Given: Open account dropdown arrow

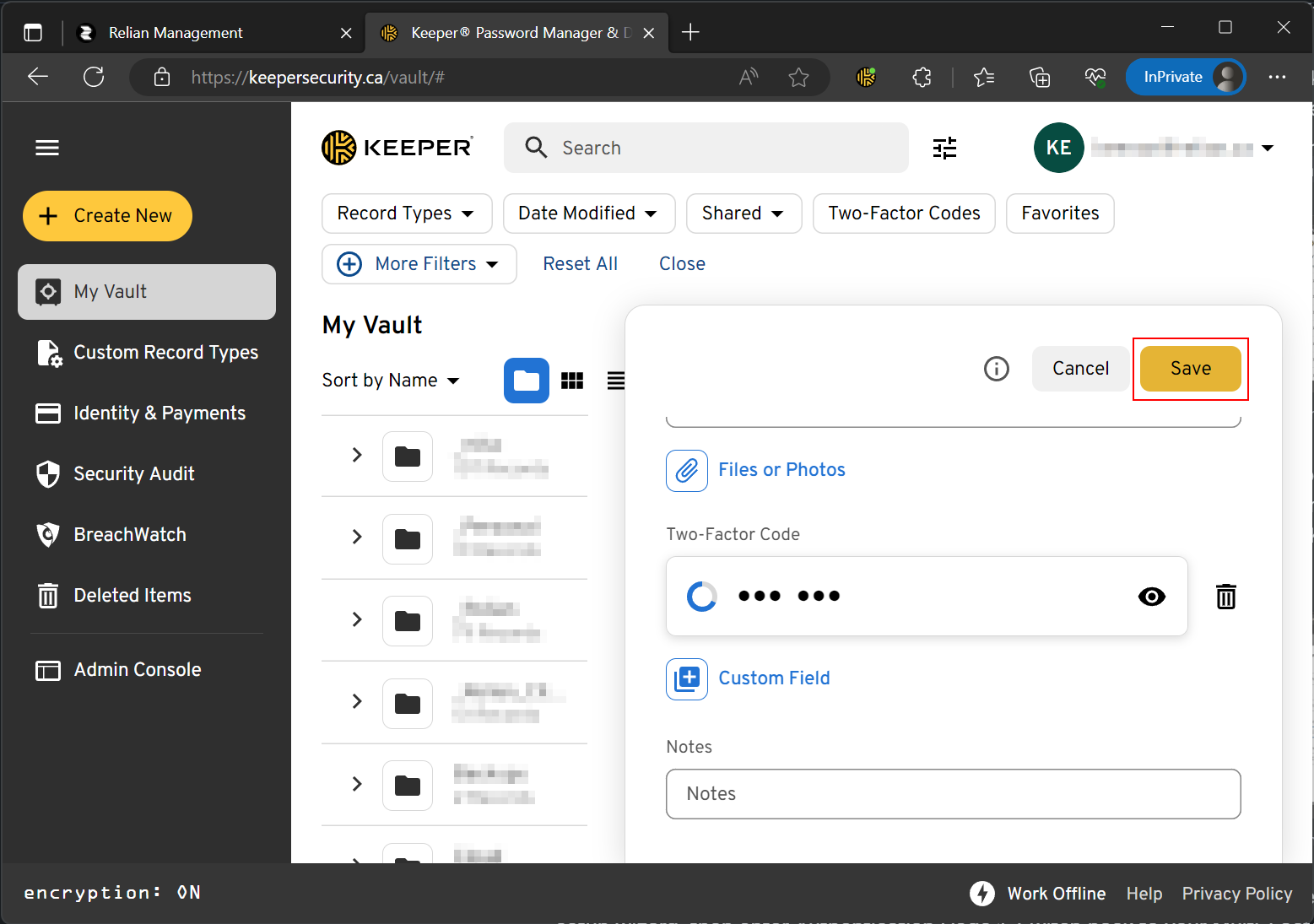Looking at the screenshot, I should coord(1268,149).
